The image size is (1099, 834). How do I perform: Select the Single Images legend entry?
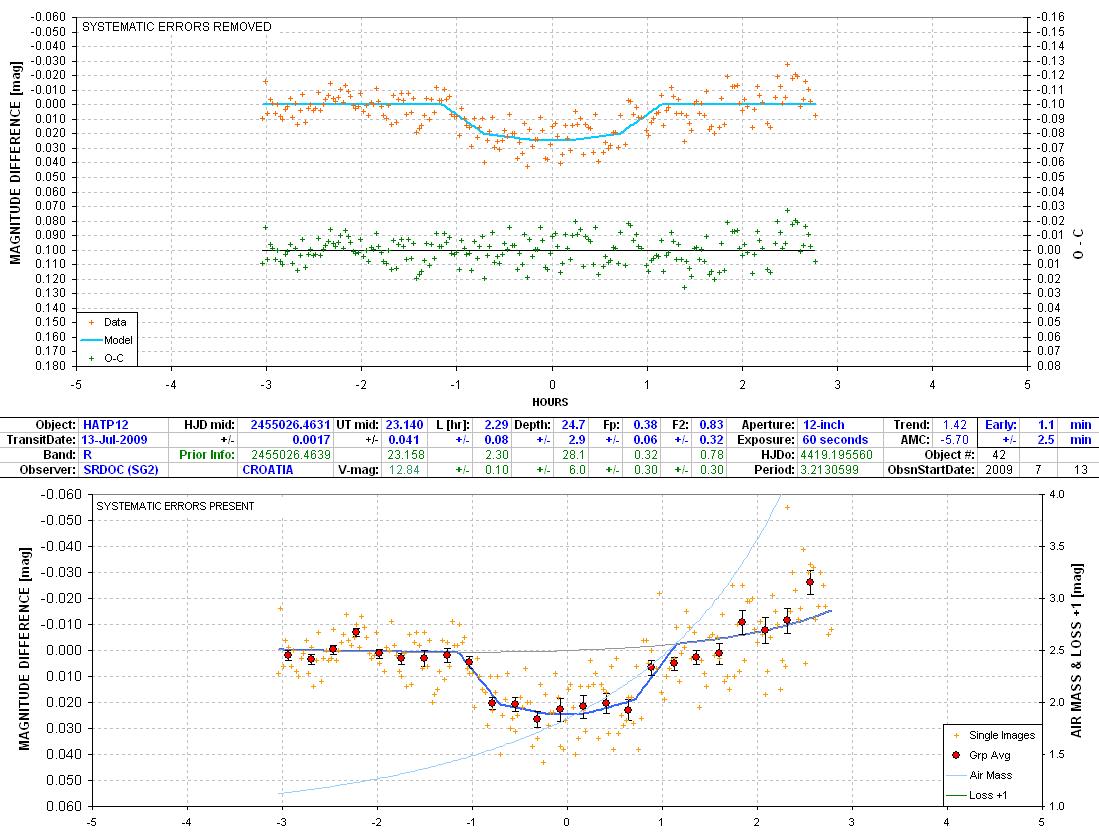994,735
